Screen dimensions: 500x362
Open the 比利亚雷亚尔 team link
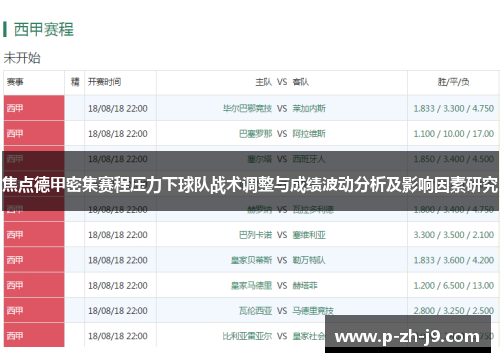[x=247, y=336]
